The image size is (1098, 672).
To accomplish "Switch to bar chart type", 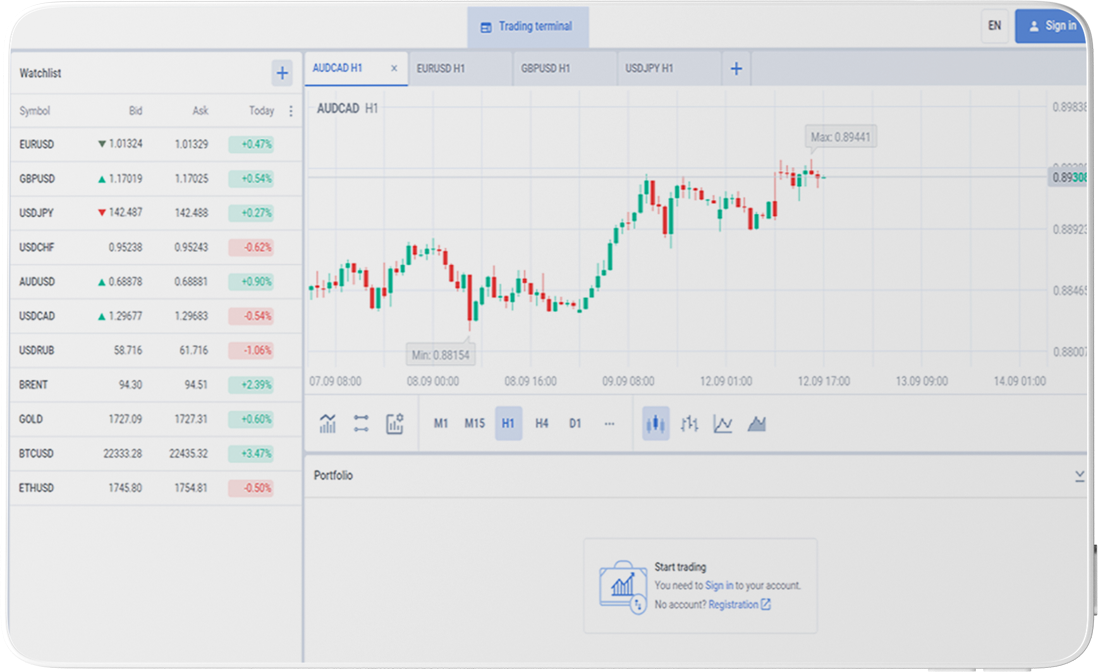I will 689,423.
